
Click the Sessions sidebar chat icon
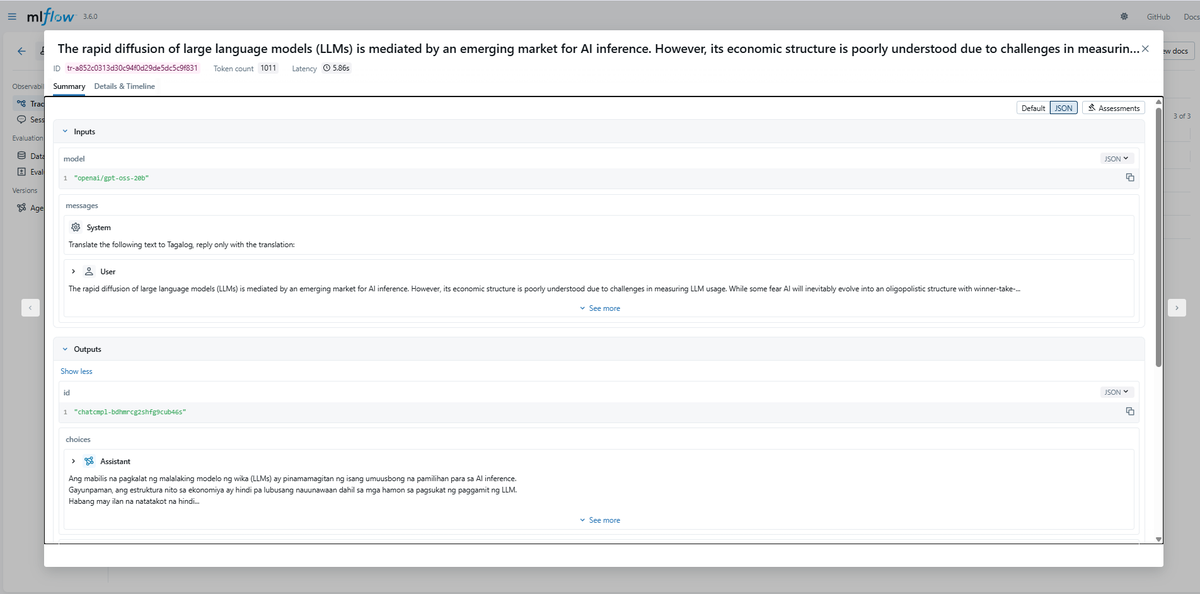[x=22, y=119]
